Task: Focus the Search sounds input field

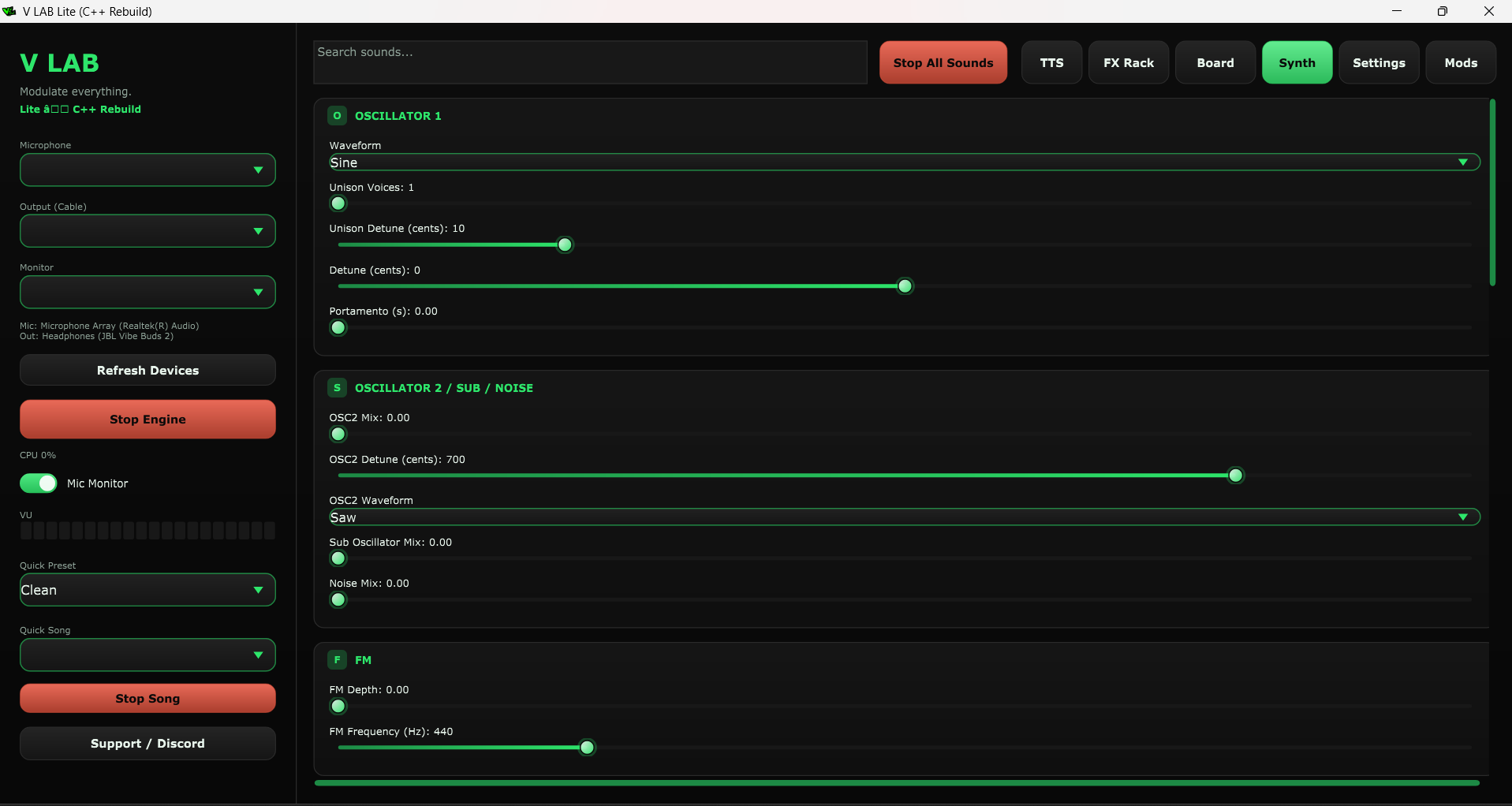Action: 590,62
